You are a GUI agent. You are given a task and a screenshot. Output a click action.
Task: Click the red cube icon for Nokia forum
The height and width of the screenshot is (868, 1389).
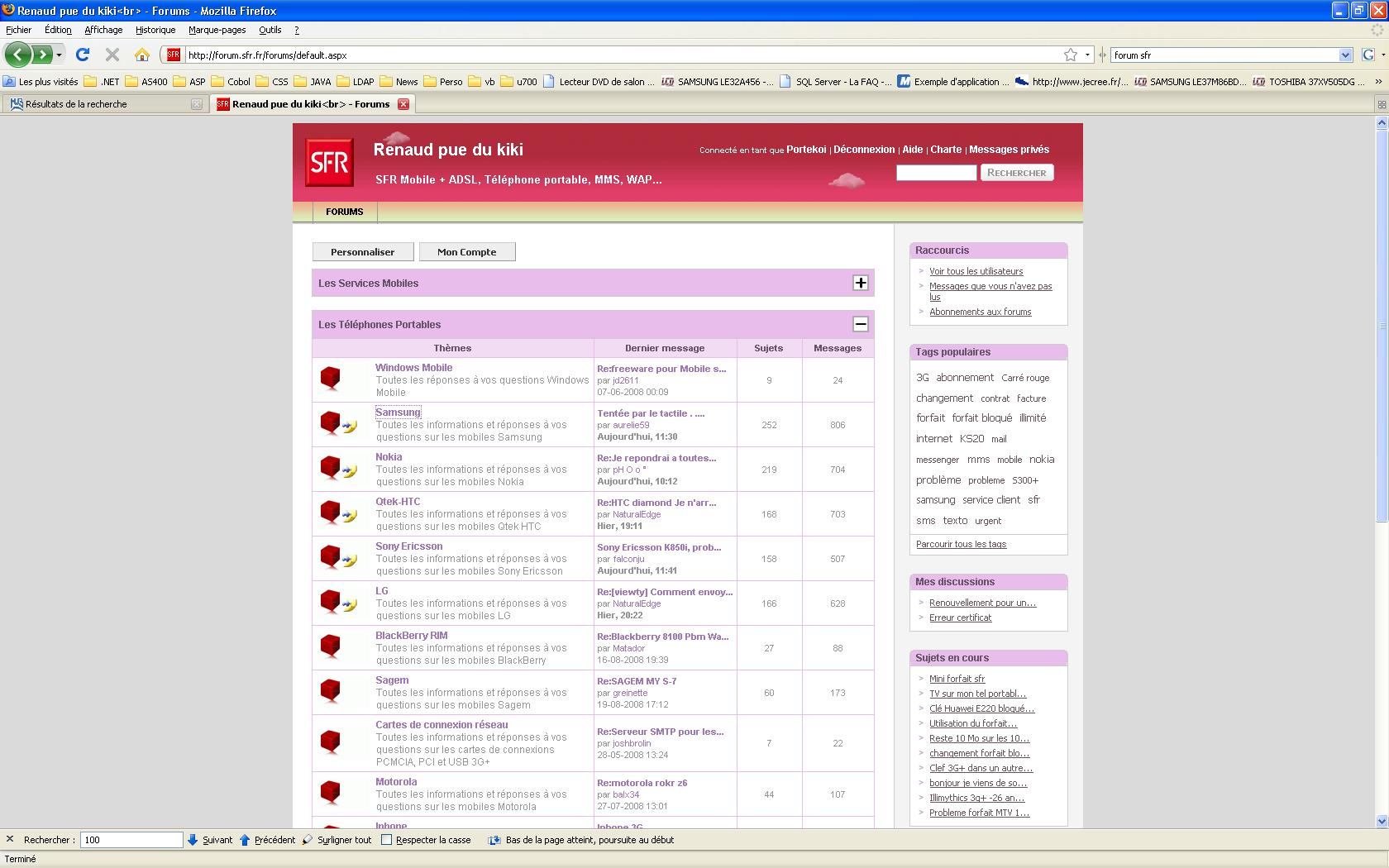click(331, 467)
